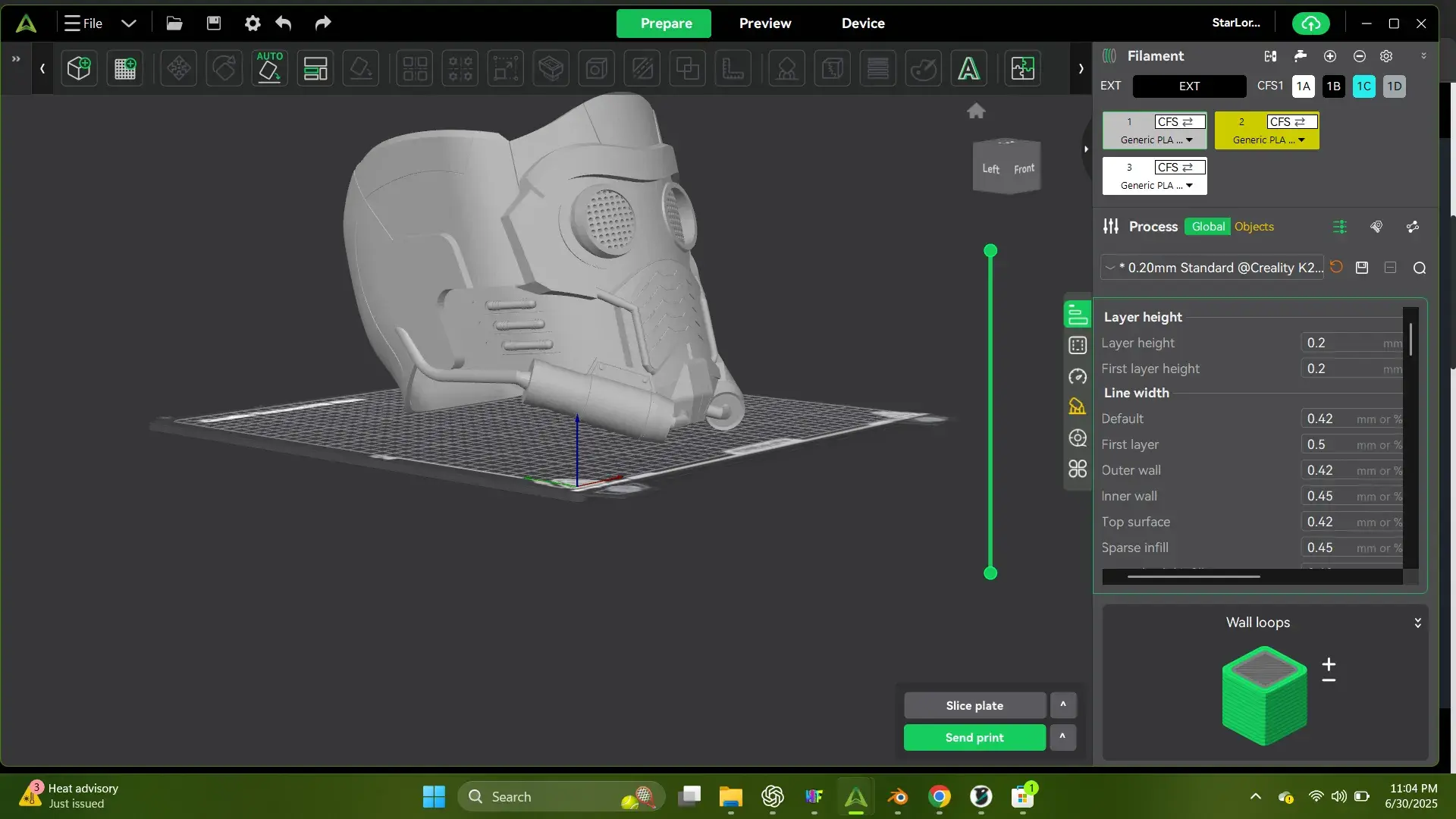Click the green parameter list icon in Process

click(x=1340, y=227)
